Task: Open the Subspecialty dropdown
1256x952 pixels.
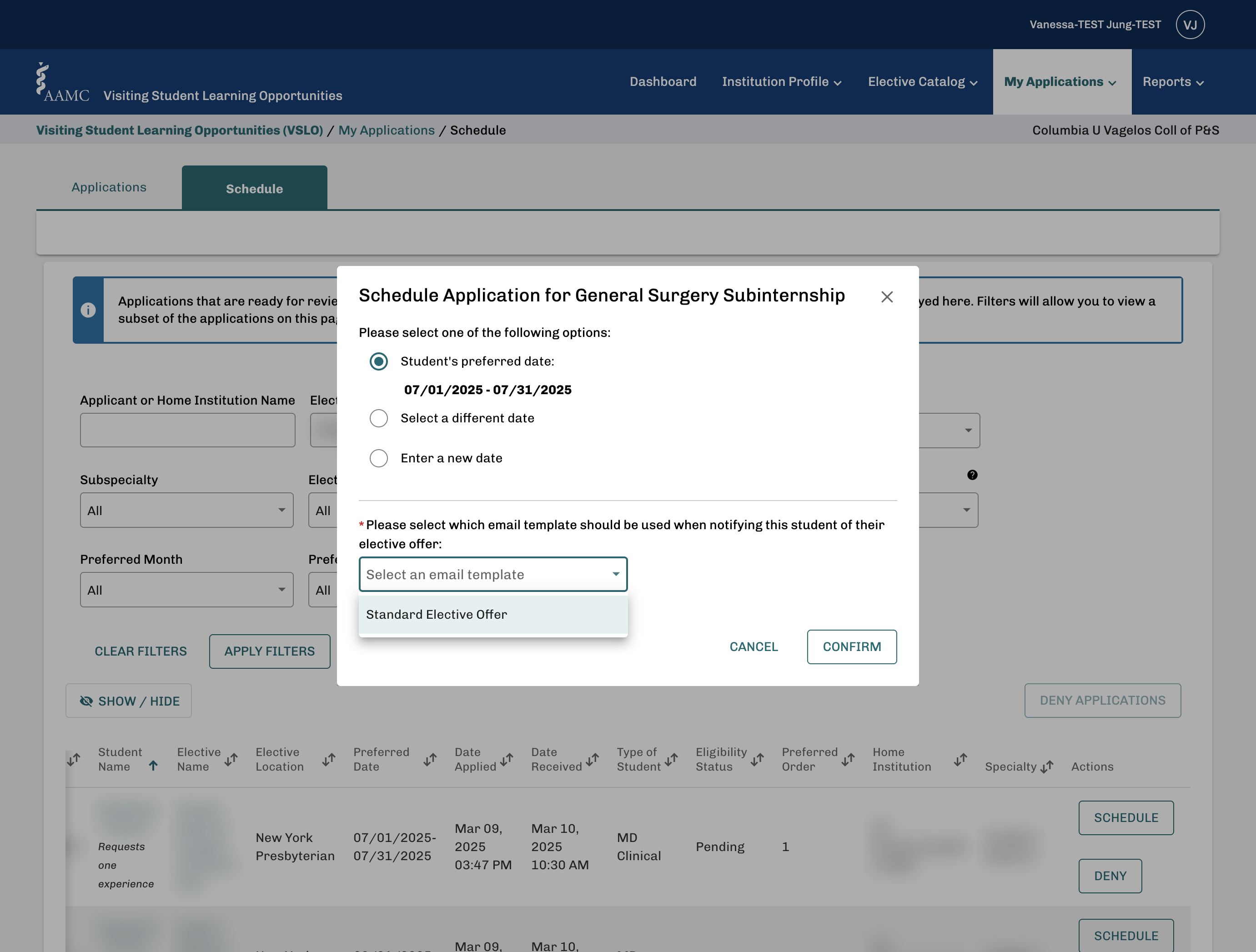Action: [x=186, y=510]
